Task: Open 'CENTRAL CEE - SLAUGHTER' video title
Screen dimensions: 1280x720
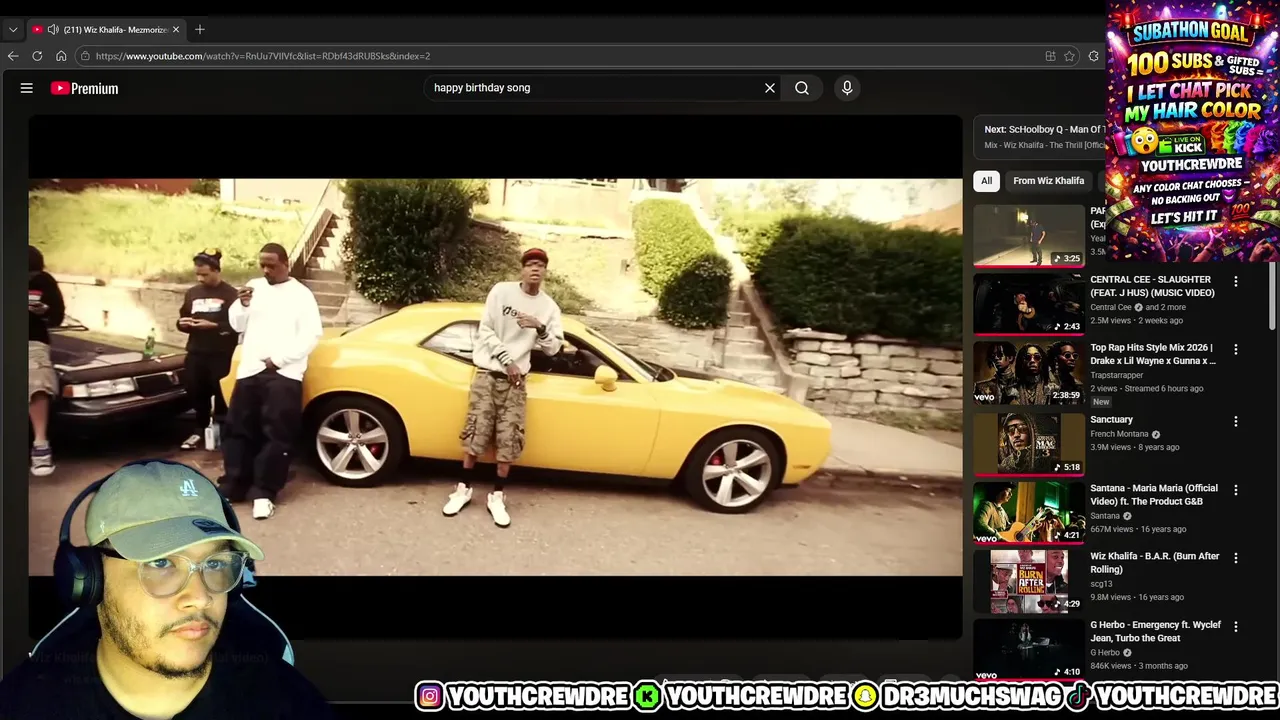Action: [x=1152, y=286]
